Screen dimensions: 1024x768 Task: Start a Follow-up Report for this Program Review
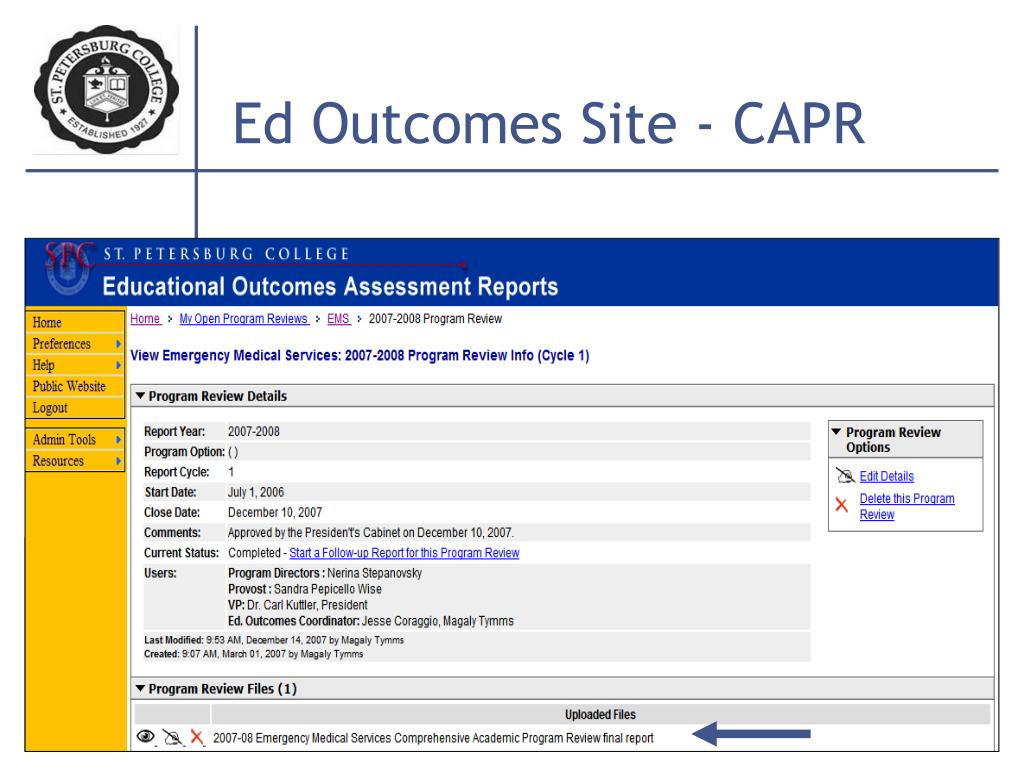pos(404,552)
